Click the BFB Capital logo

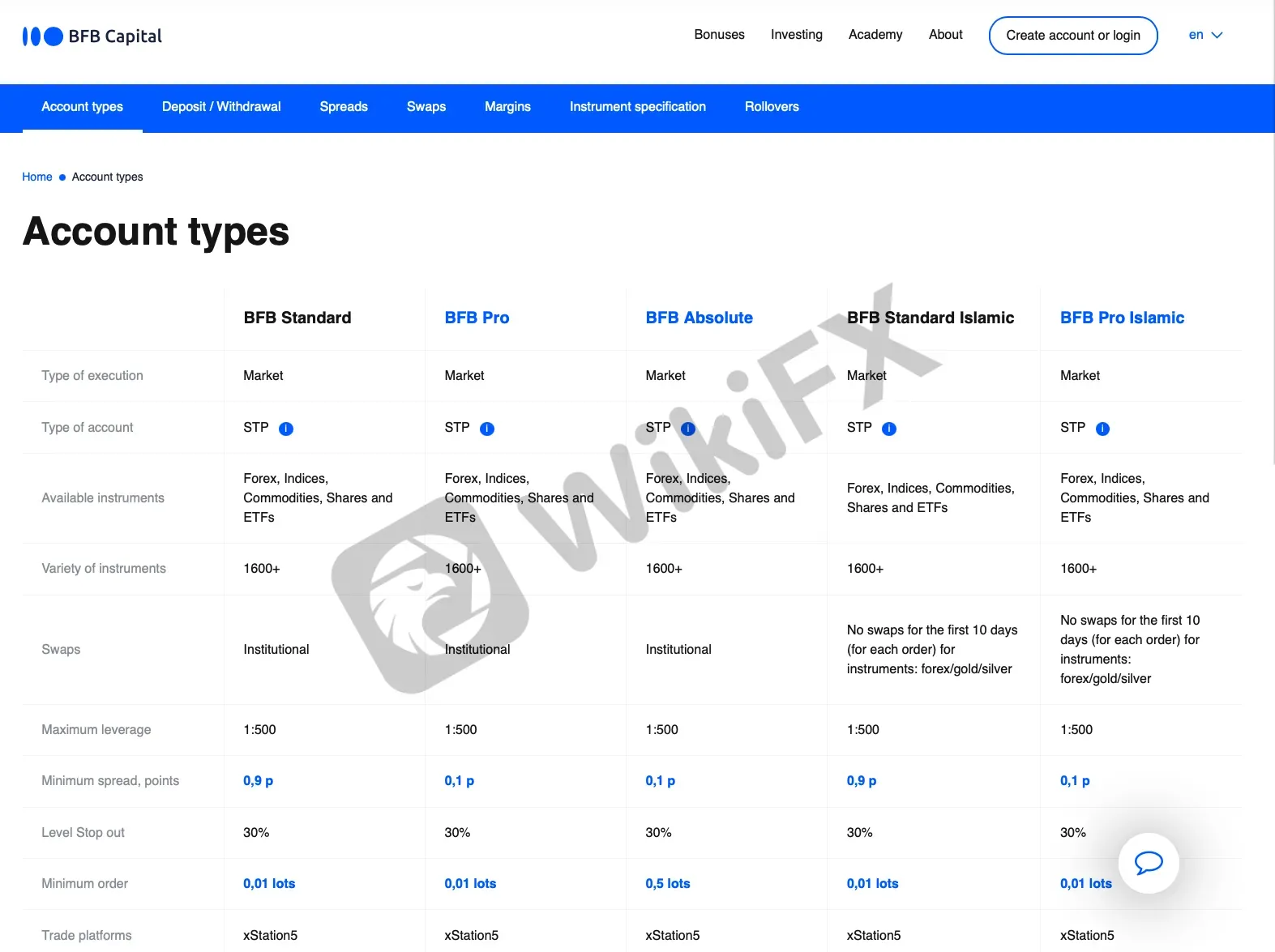[92, 36]
